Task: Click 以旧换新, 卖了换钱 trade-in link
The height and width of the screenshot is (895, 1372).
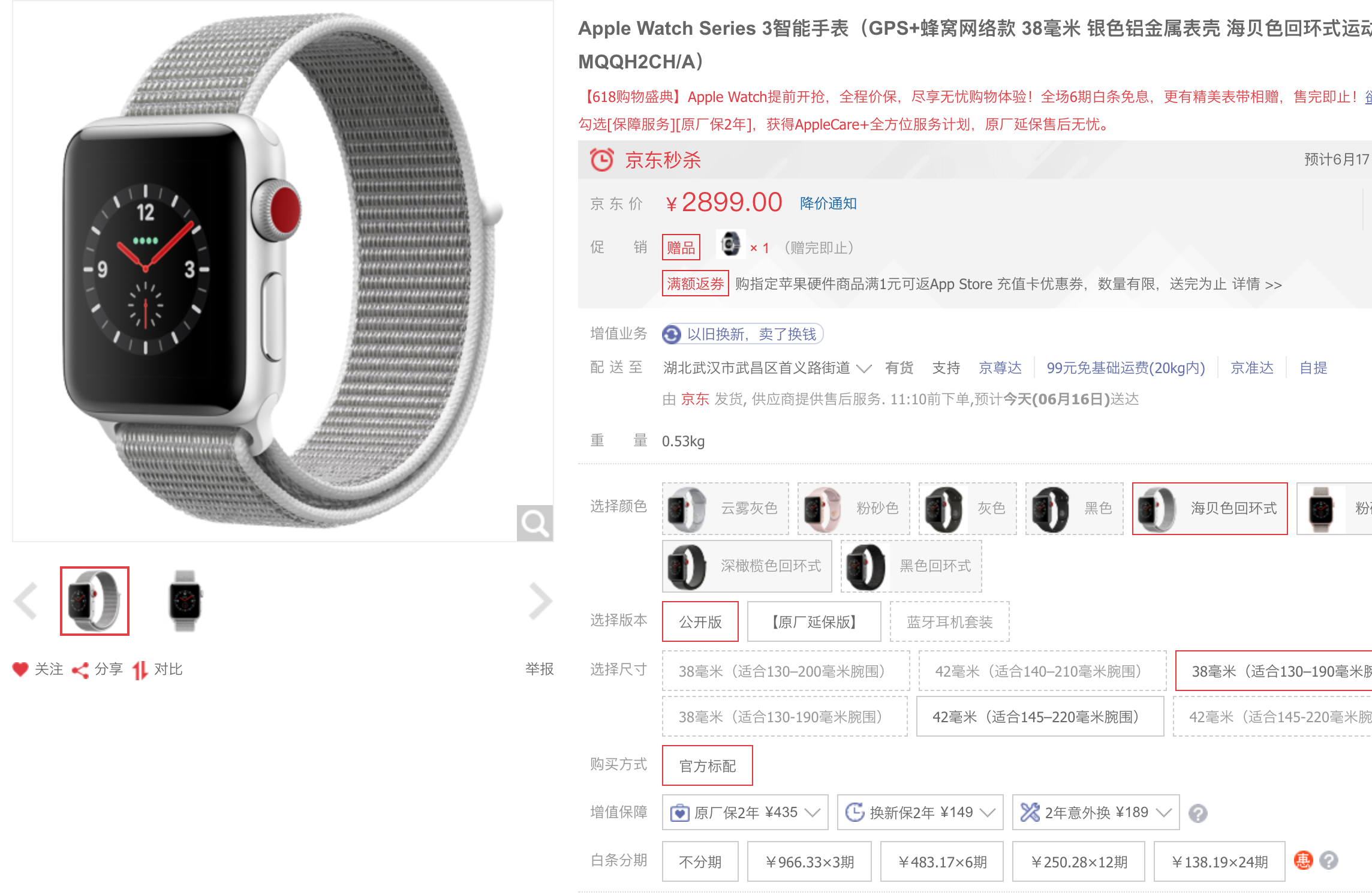Action: (x=742, y=334)
